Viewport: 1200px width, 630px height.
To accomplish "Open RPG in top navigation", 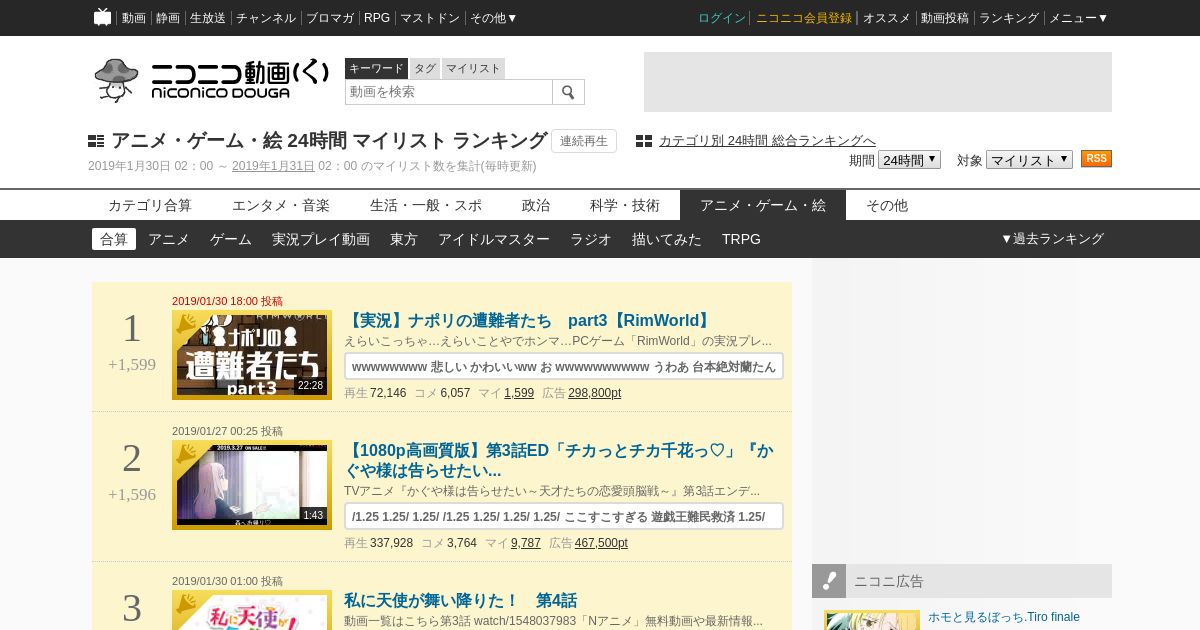I will point(377,18).
